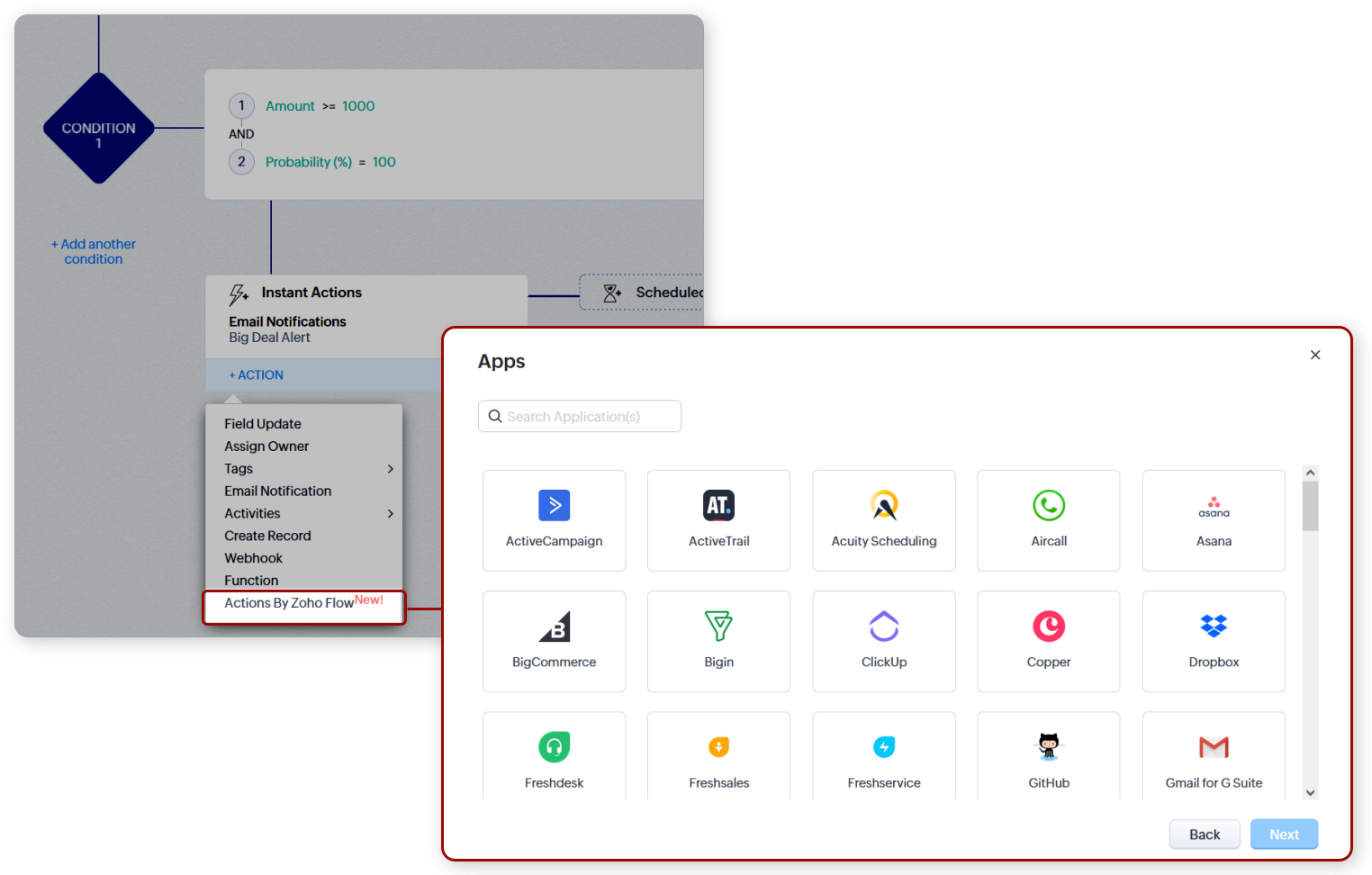
Task: Pick the Copper app tile
Action: [1048, 641]
